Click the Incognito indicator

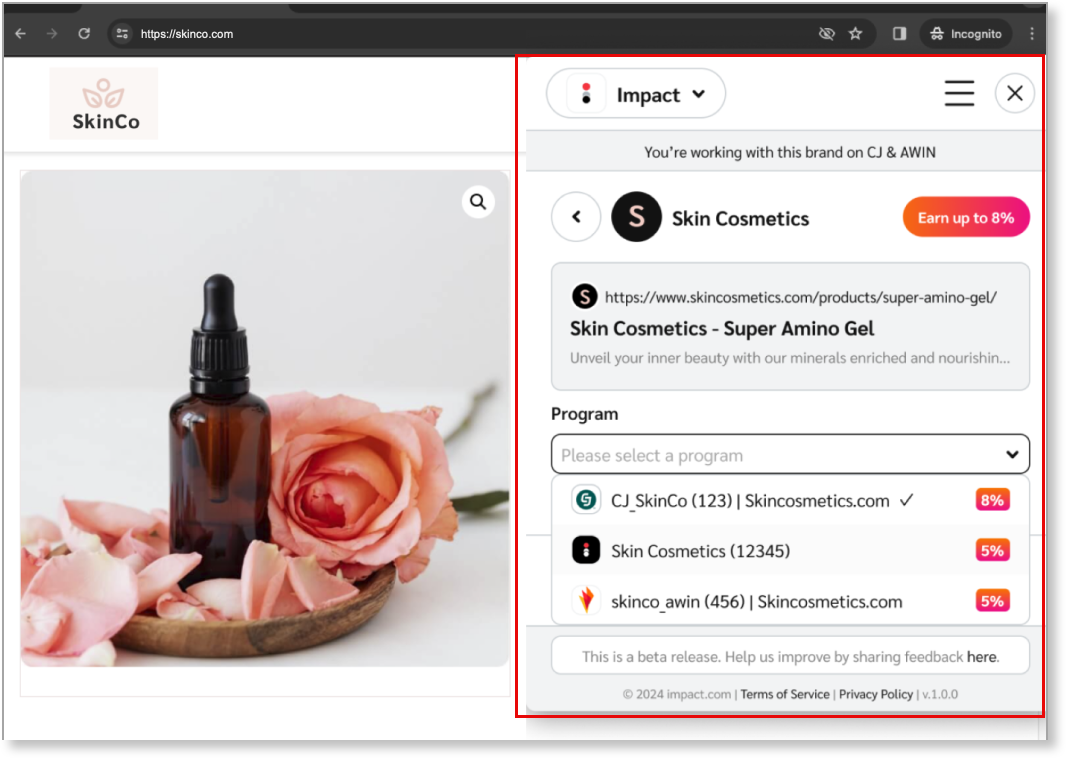point(966,33)
